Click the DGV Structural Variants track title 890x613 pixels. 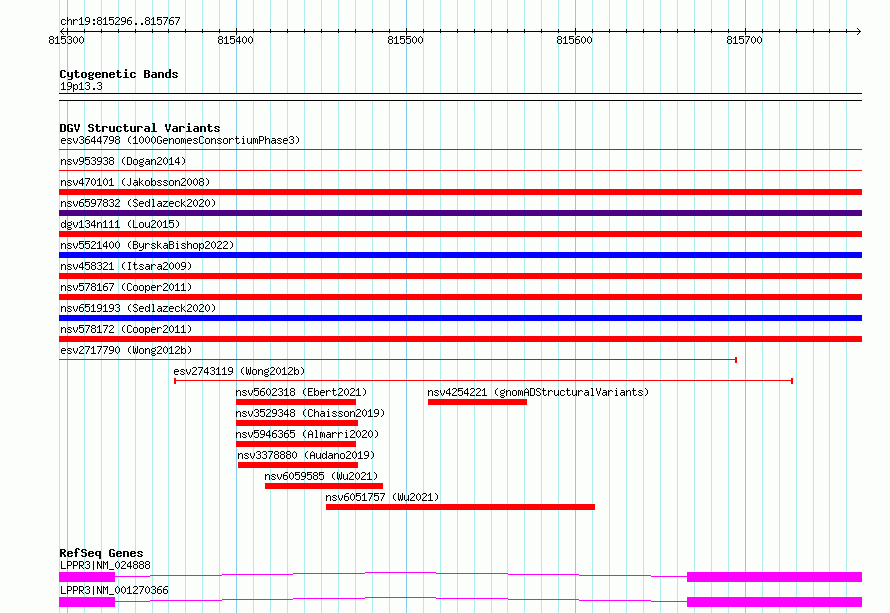pyautogui.click(x=140, y=128)
